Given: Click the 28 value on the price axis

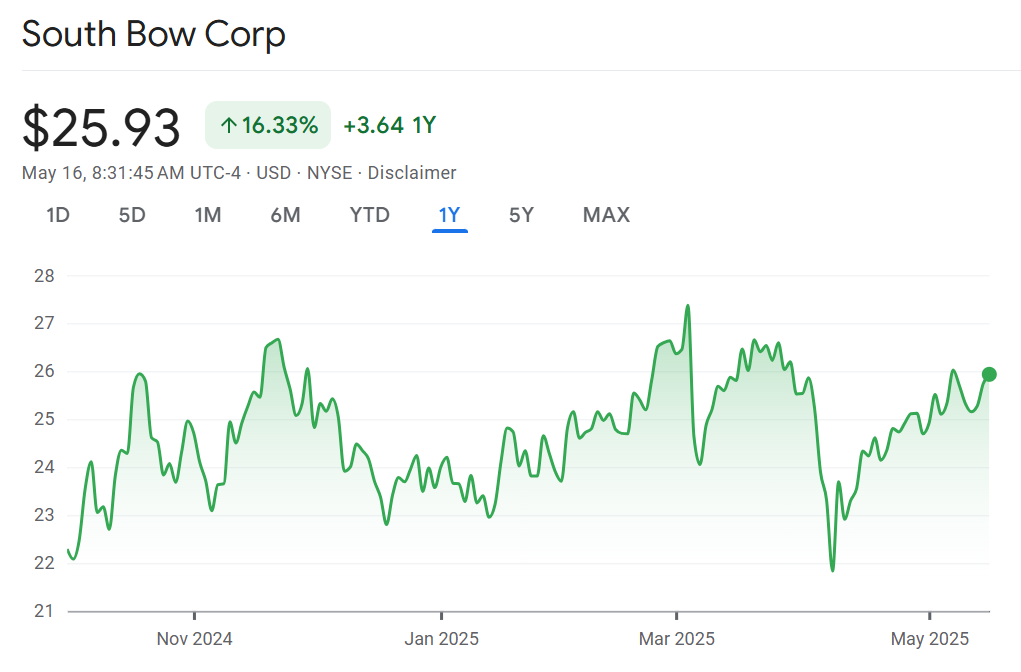Looking at the screenshot, I should point(45,276).
